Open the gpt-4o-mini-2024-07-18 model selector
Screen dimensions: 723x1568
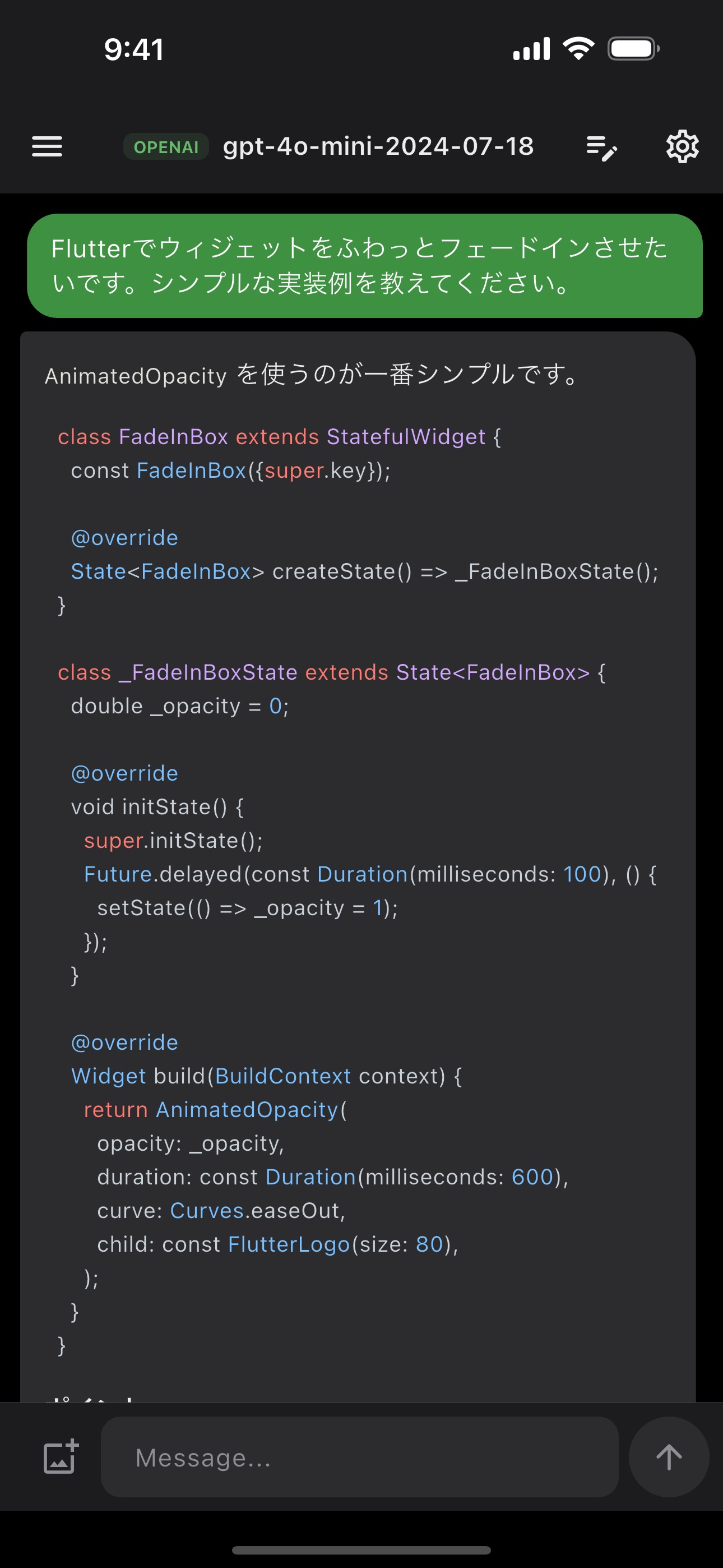tap(378, 147)
